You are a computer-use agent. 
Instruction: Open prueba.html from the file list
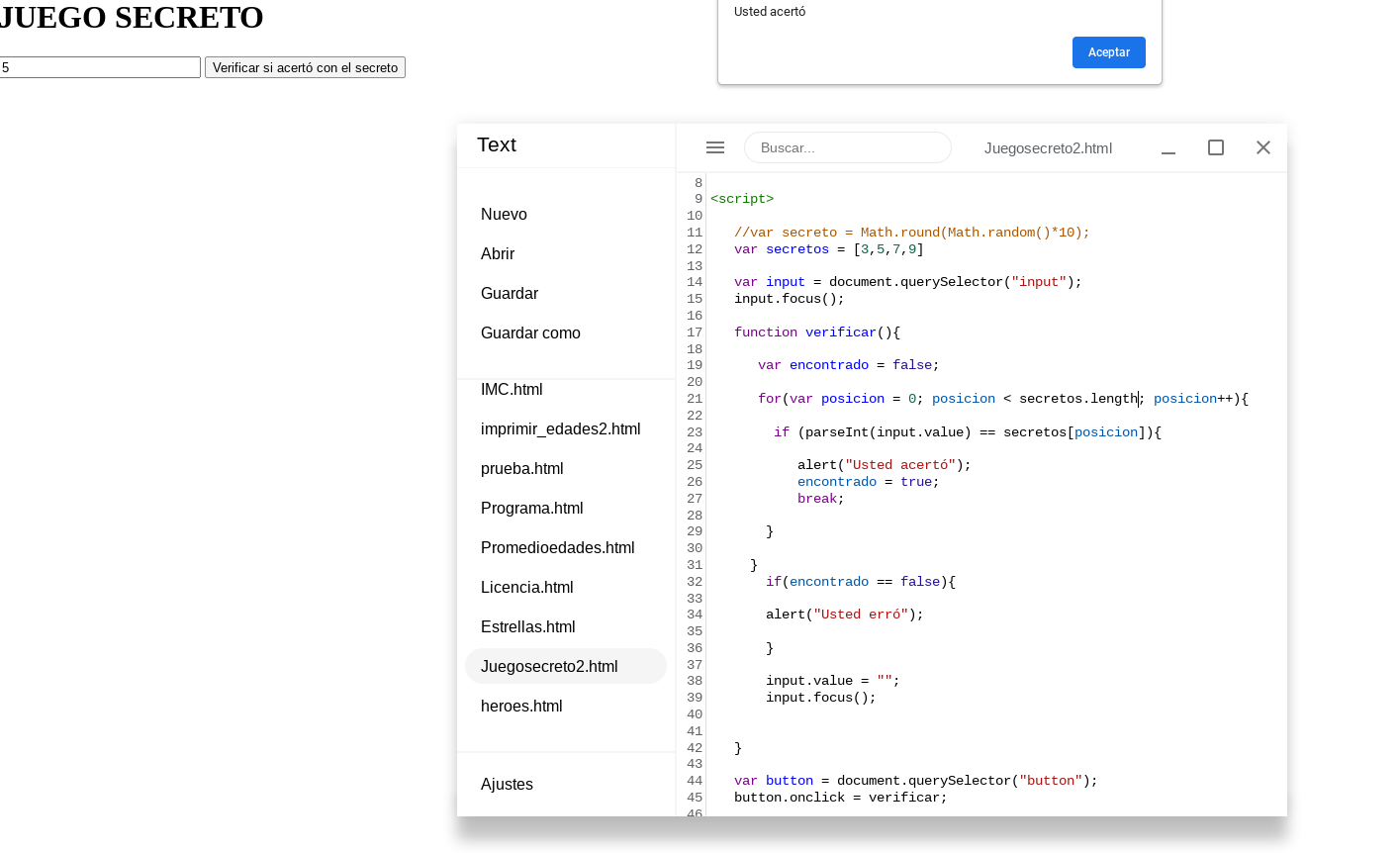(x=521, y=468)
